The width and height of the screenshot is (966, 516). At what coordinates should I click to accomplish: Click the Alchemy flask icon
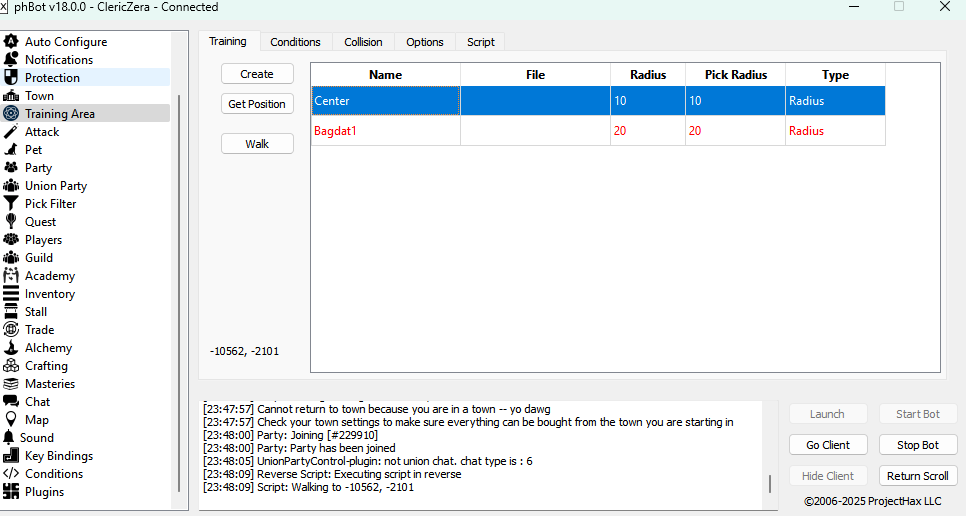coord(11,348)
